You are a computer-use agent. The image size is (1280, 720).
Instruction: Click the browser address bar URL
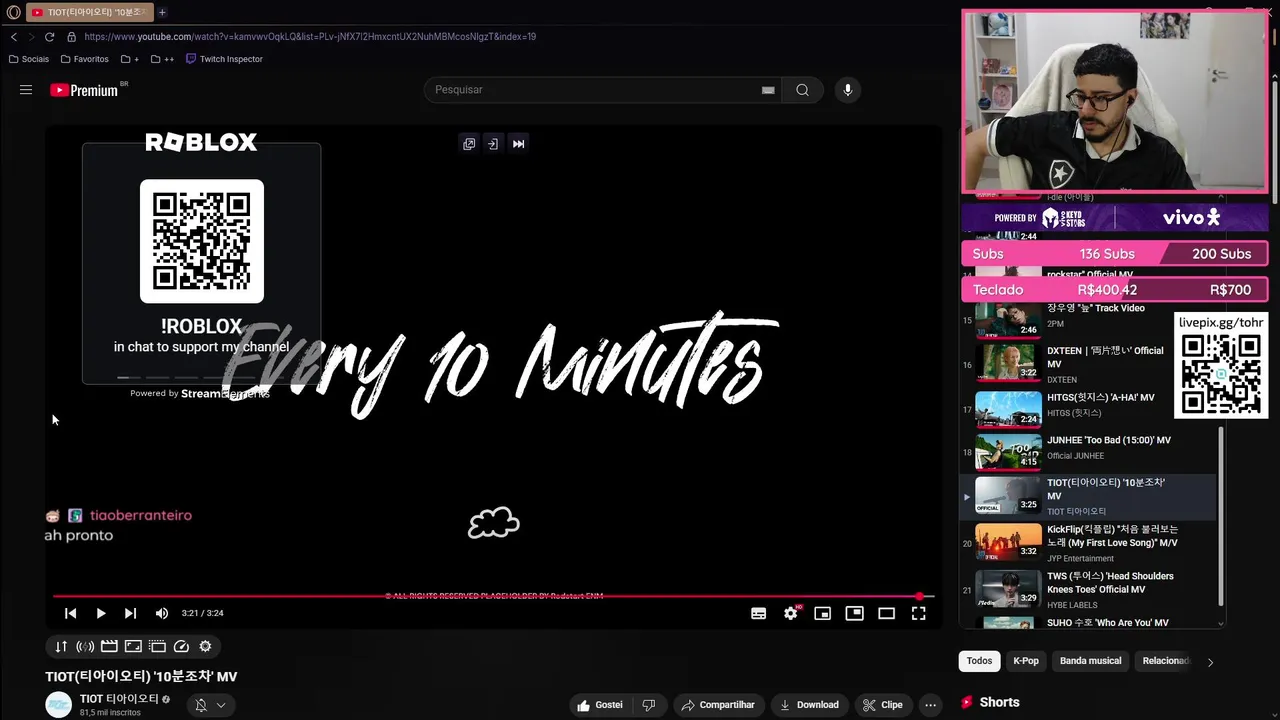pyautogui.click(x=310, y=37)
